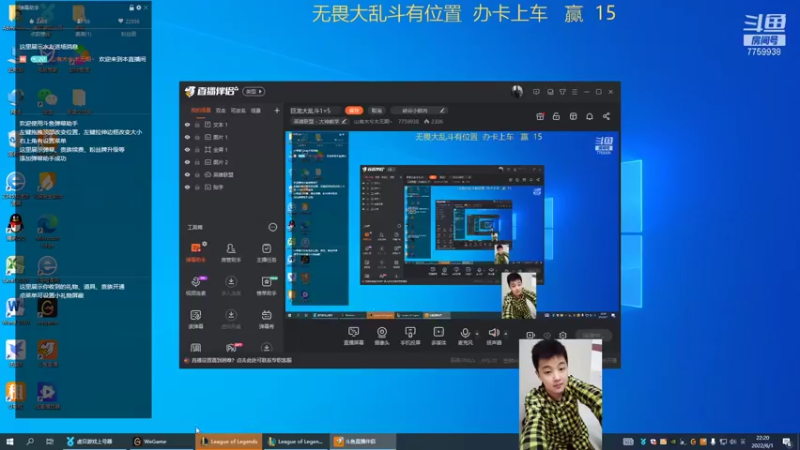The width and height of the screenshot is (800, 450).
Task: Select the 英雄联盟 source row
Action: pos(232,174)
